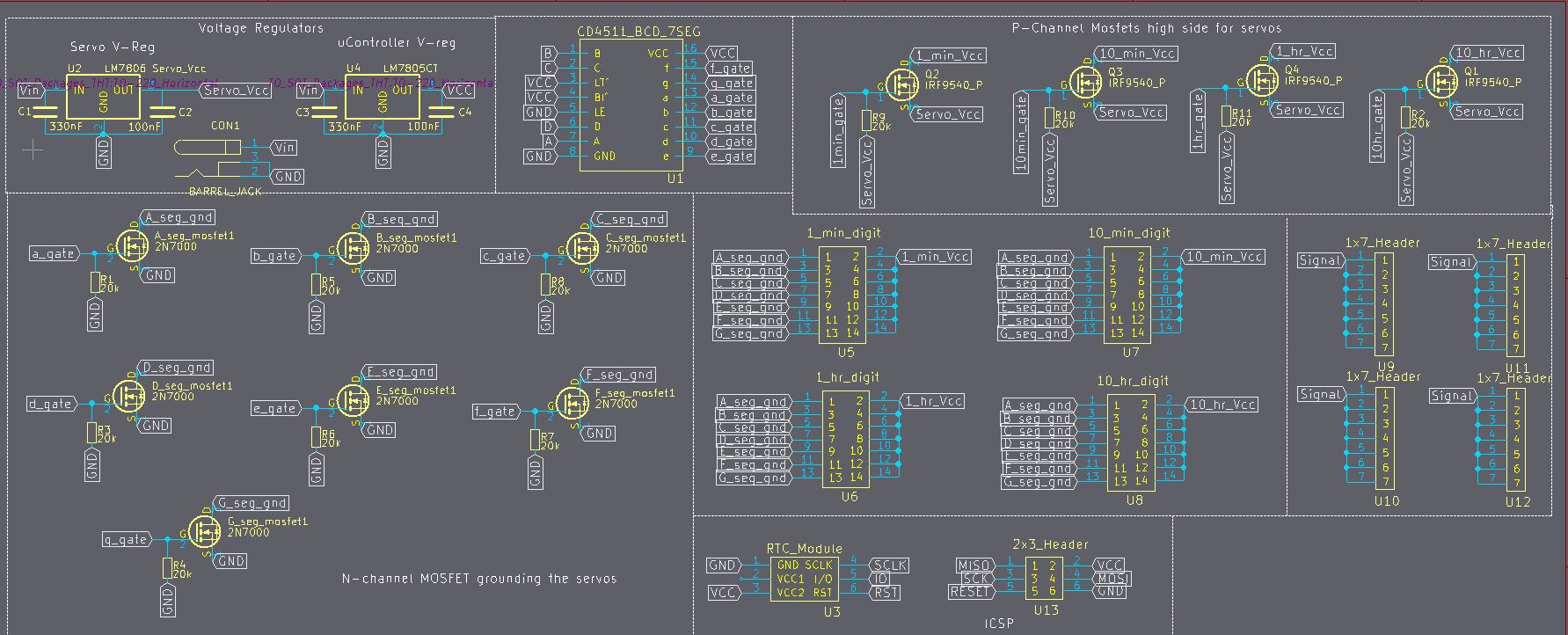Select the C_seg_mosfet1 2N7000 transistor symbol

[582, 250]
